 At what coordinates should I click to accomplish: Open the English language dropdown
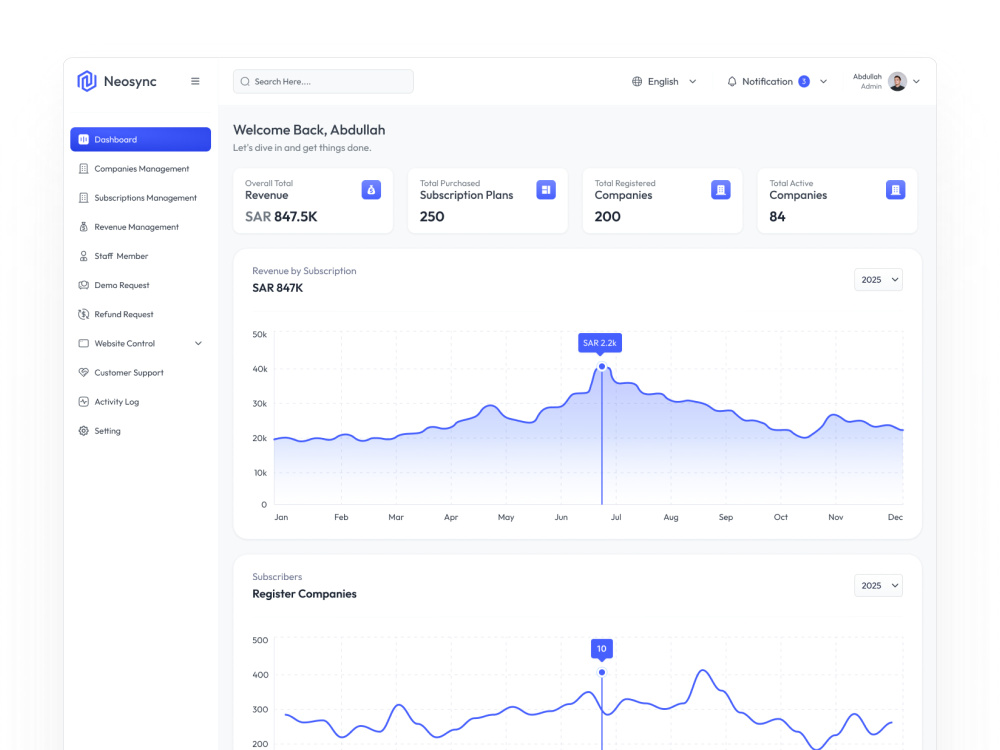664,82
